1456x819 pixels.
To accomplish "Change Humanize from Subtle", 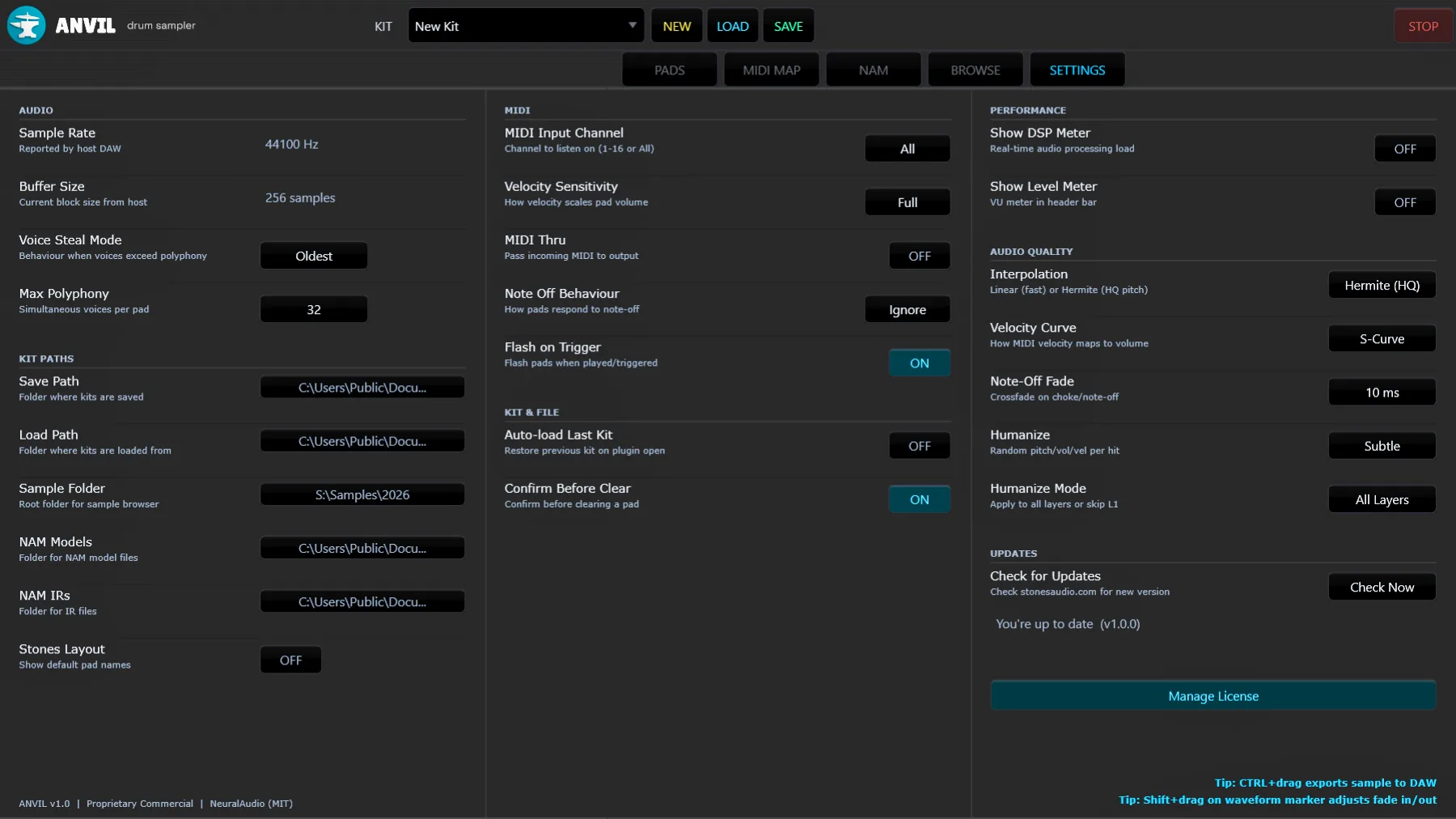I will (1382, 446).
